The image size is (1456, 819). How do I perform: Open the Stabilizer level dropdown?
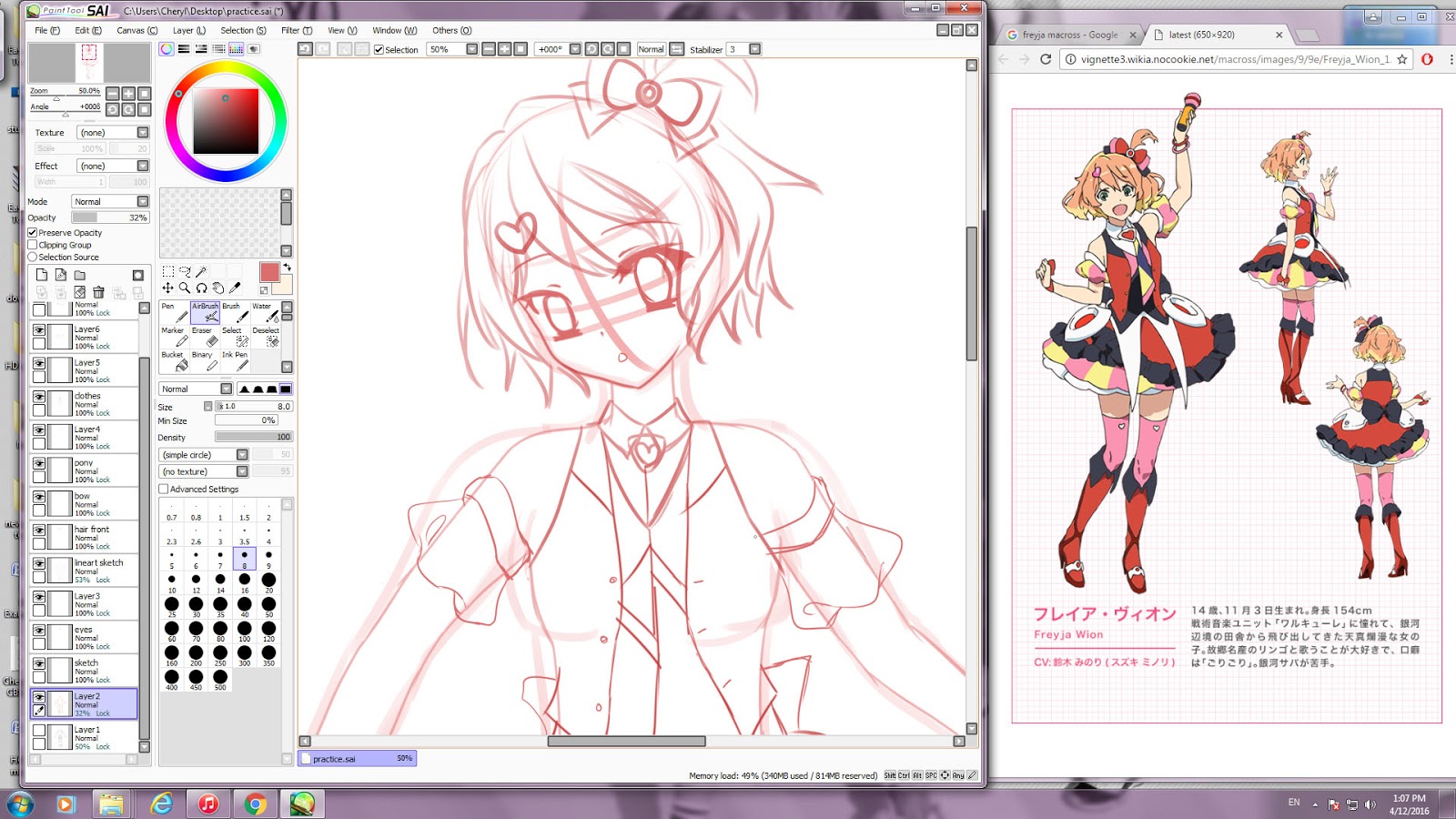click(x=754, y=50)
